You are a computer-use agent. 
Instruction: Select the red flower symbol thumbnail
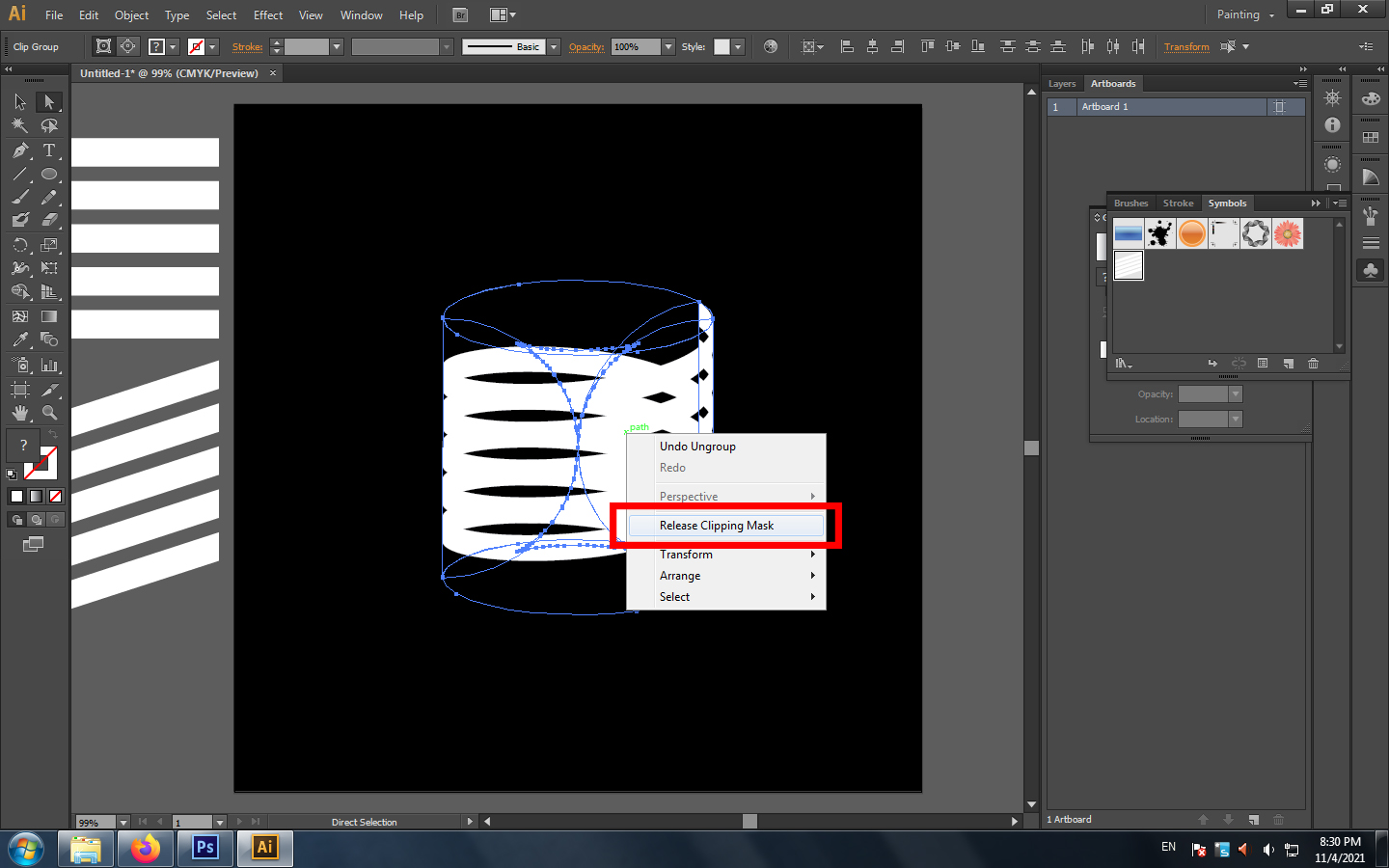(1288, 233)
